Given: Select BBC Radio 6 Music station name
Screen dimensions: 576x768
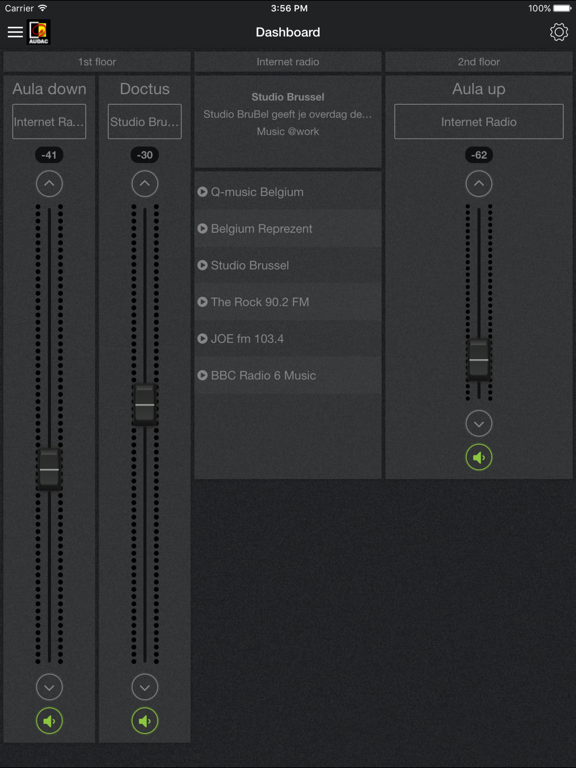Looking at the screenshot, I should pyautogui.click(x=264, y=376).
